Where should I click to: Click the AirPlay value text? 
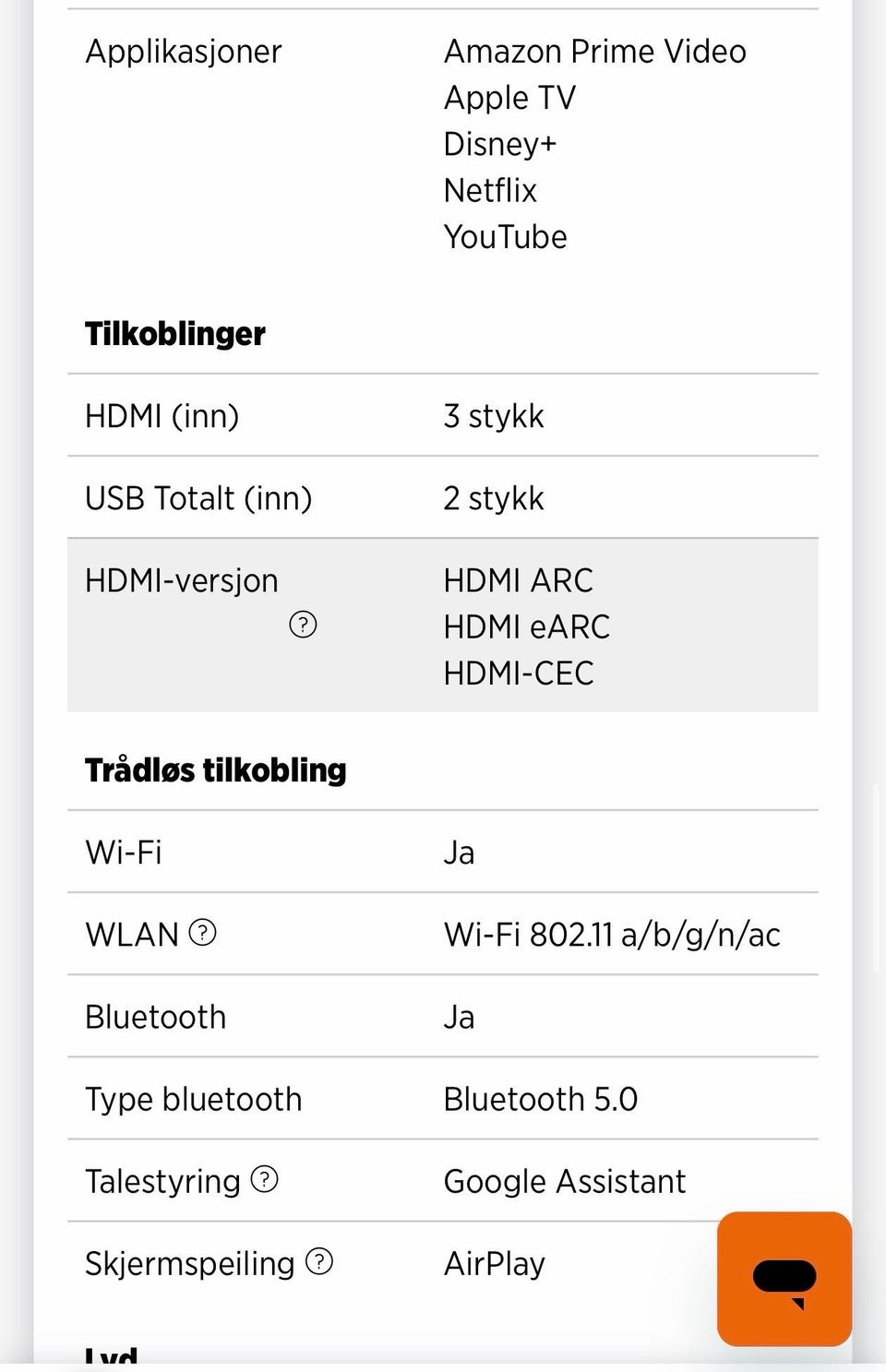[x=495, y=1263]
